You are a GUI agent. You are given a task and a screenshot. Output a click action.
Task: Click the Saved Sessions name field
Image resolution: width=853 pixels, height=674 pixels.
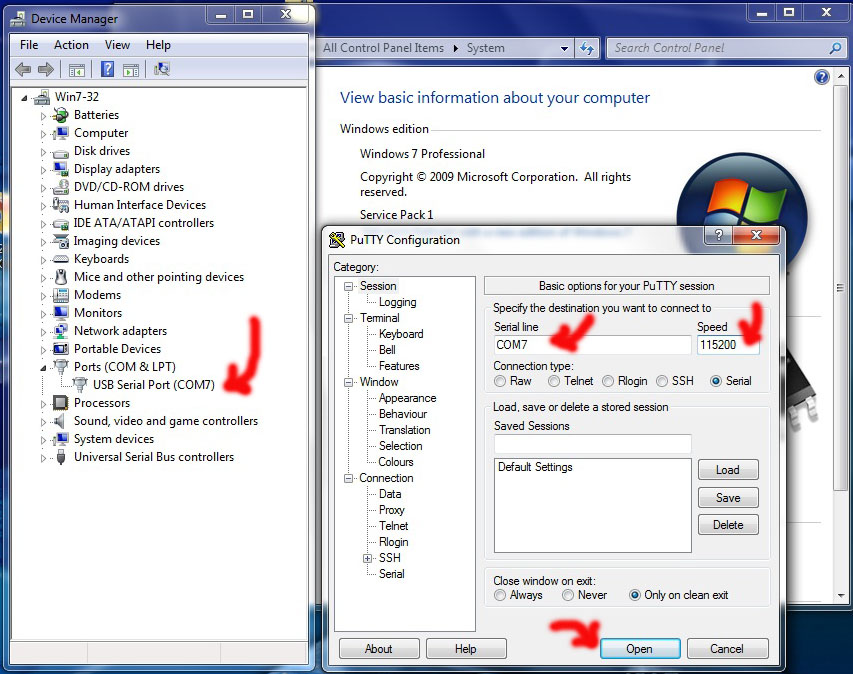point(592,444)
